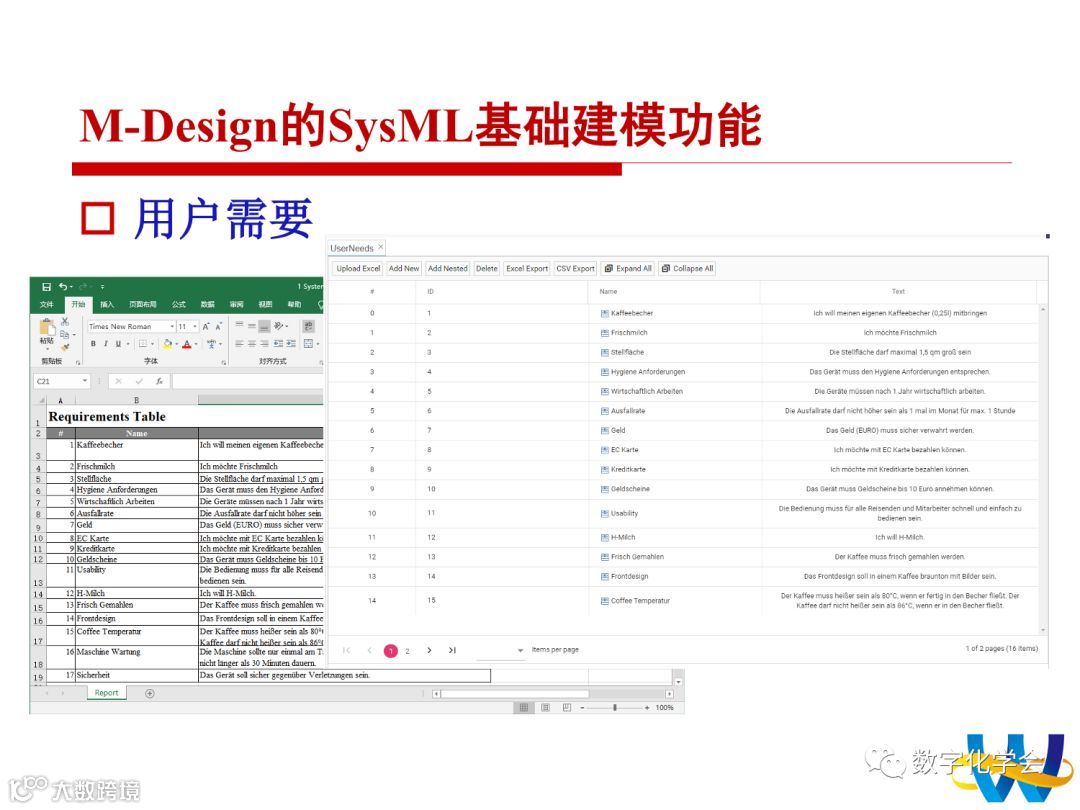The width and height of the screenshot is (1080, 810).
Task: Toggle Italic formatting in Excel
Action: point(105,344)
